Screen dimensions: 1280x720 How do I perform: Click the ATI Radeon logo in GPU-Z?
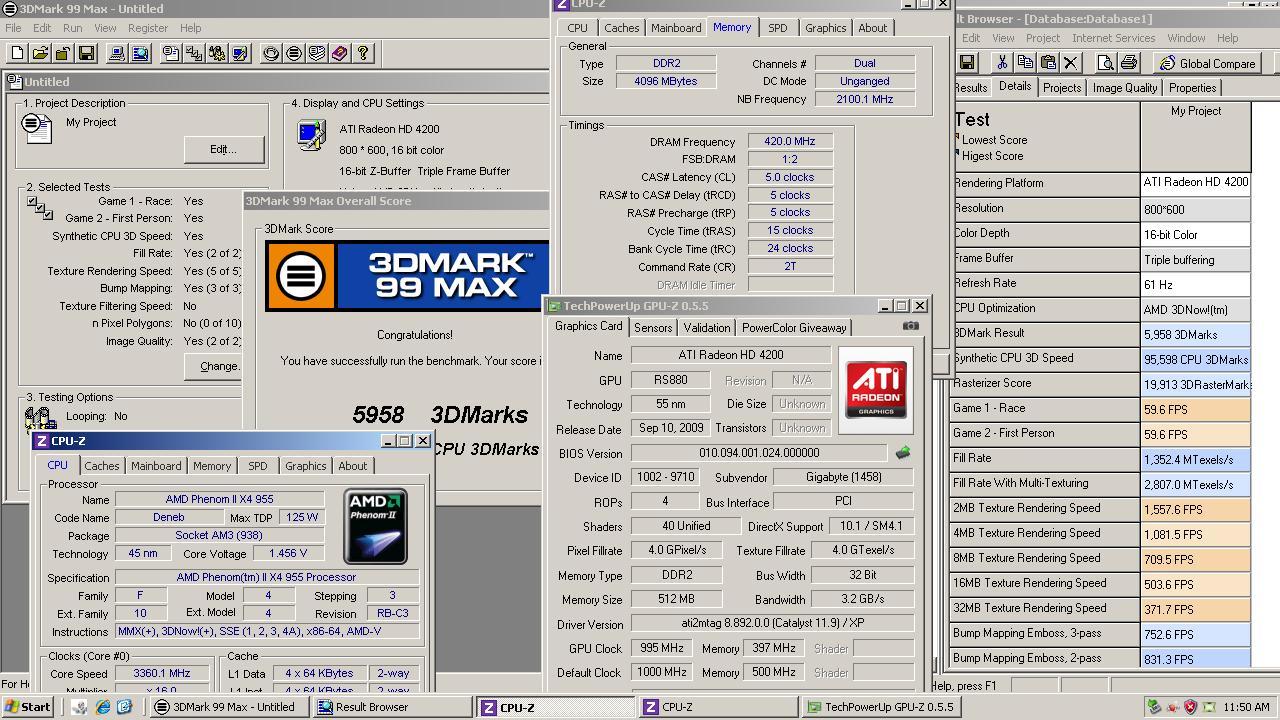[x=876, y=389]
